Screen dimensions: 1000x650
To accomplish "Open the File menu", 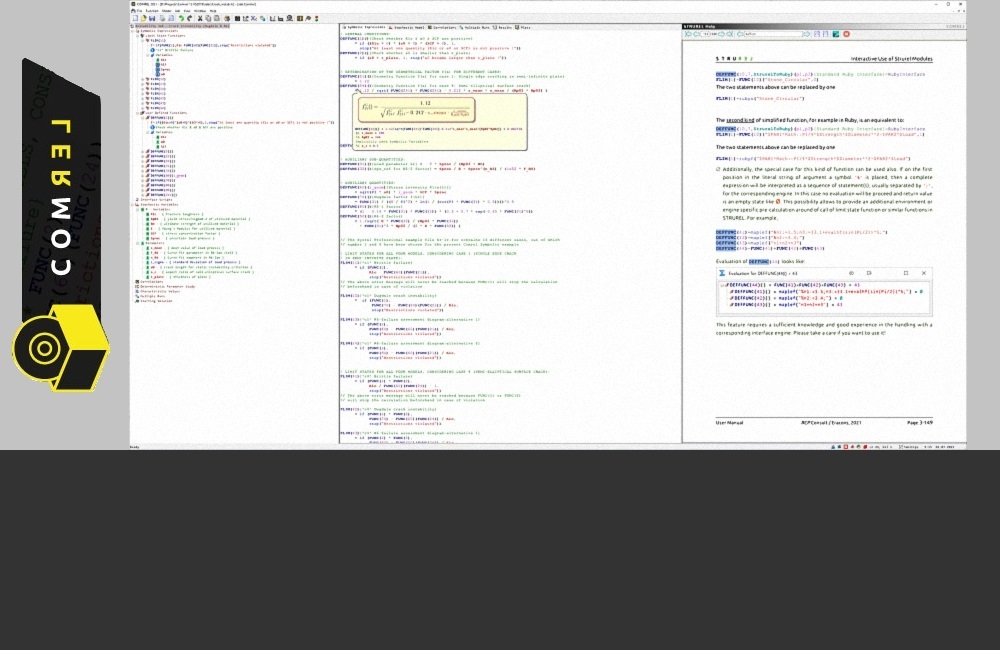I will tap(140, 11).
